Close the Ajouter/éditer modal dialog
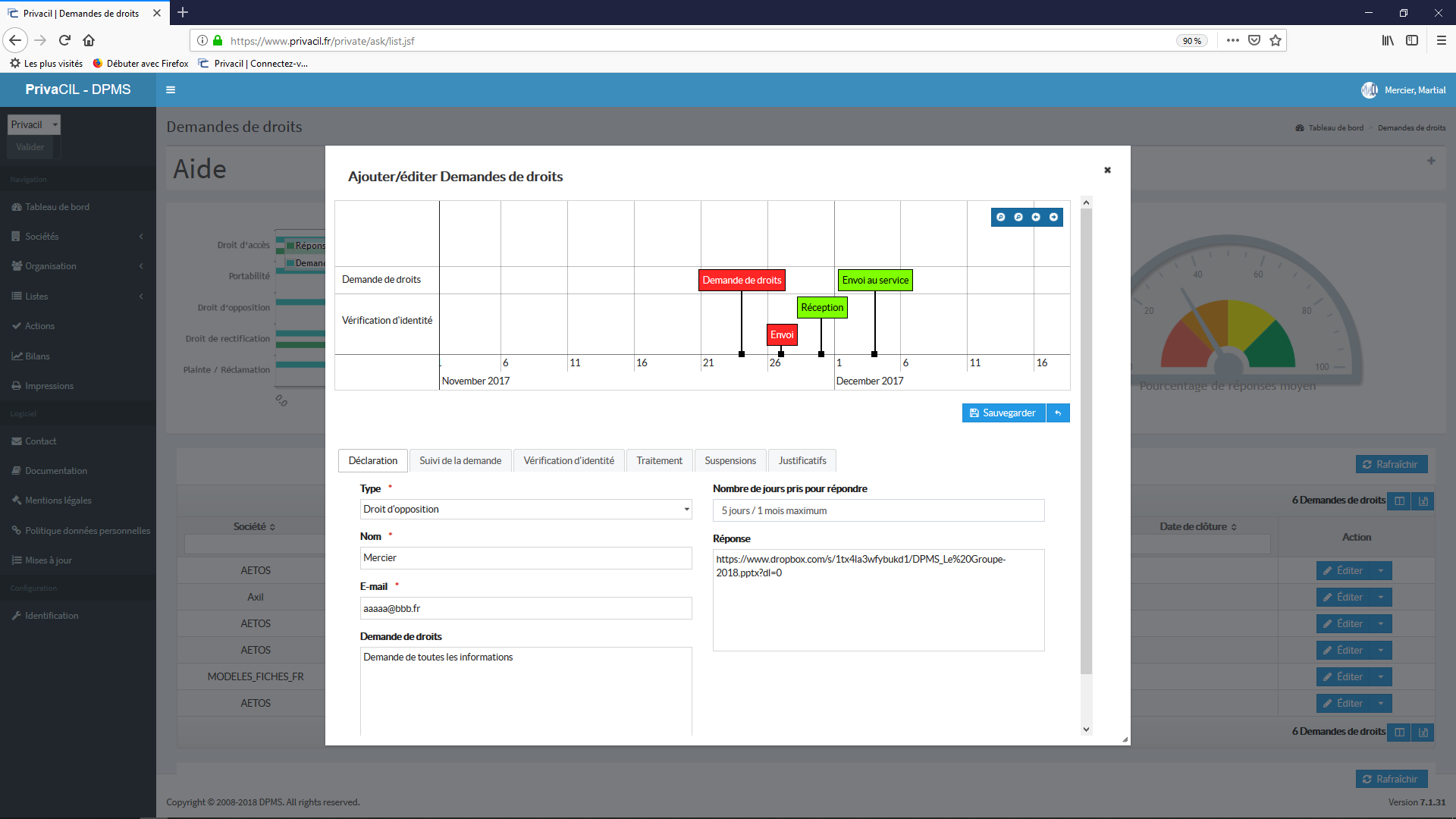 [x=1107, y=170]
